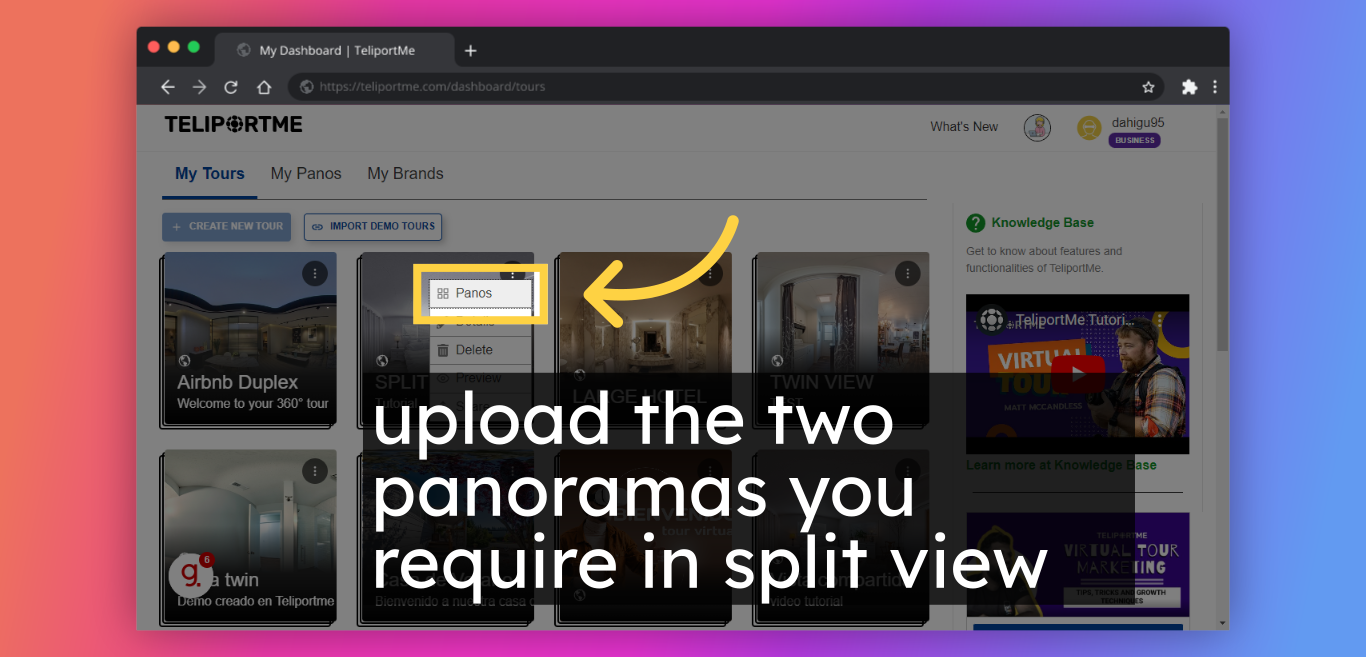This screenshot has height=657, width=1366.
Task: Bookmark this page with the star icon
Action: pos(1149,87)
